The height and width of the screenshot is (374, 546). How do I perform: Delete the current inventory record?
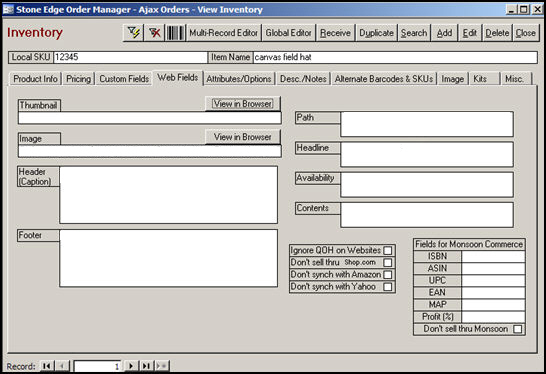497,33
